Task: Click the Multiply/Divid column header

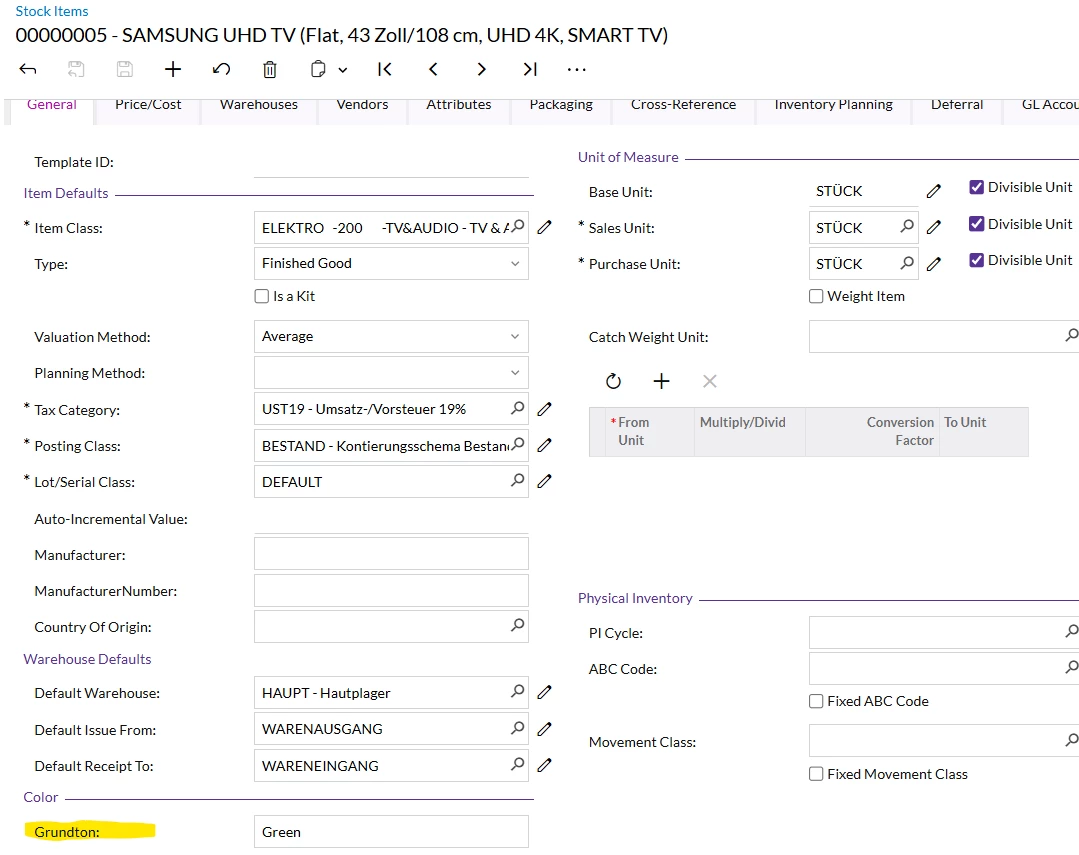Action: [x=749, y=432]
